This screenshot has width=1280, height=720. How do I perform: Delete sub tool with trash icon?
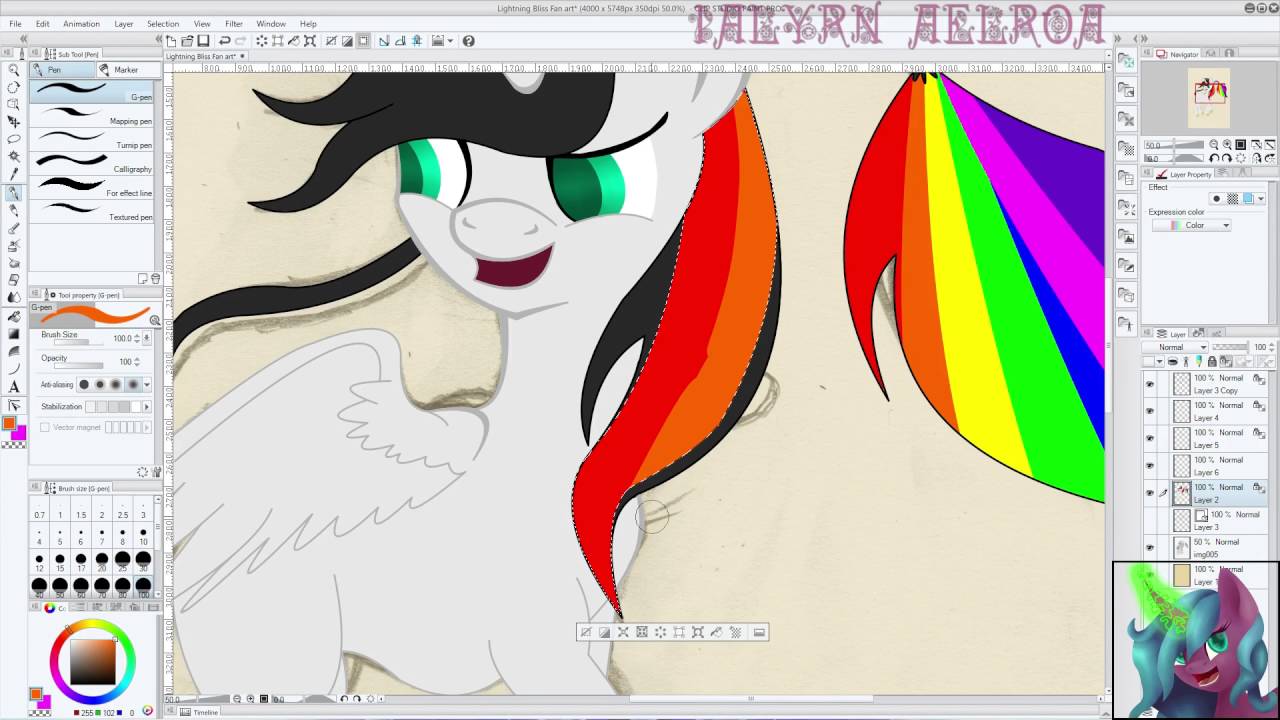coord(155,279)
